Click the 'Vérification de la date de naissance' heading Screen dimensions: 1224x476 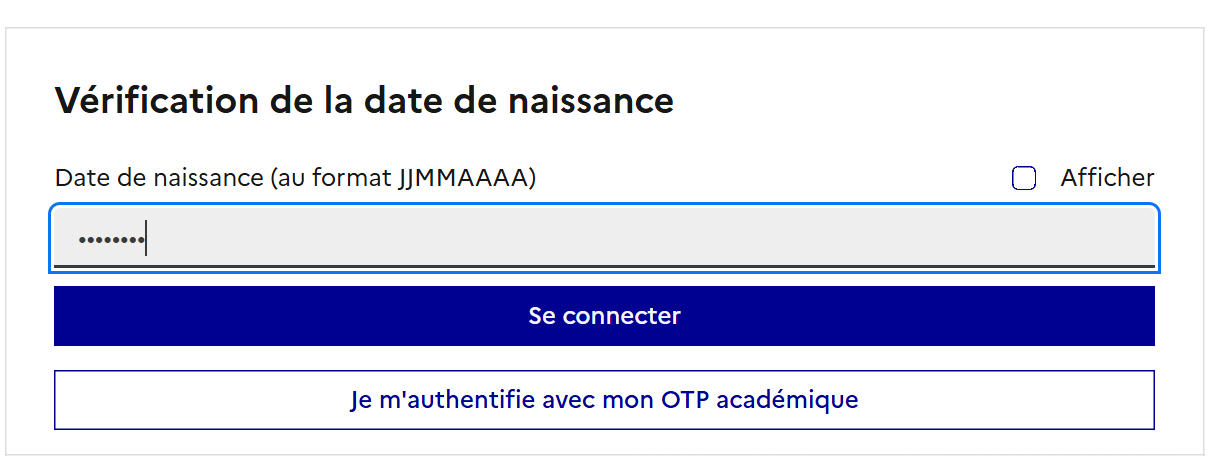[364, 102]
